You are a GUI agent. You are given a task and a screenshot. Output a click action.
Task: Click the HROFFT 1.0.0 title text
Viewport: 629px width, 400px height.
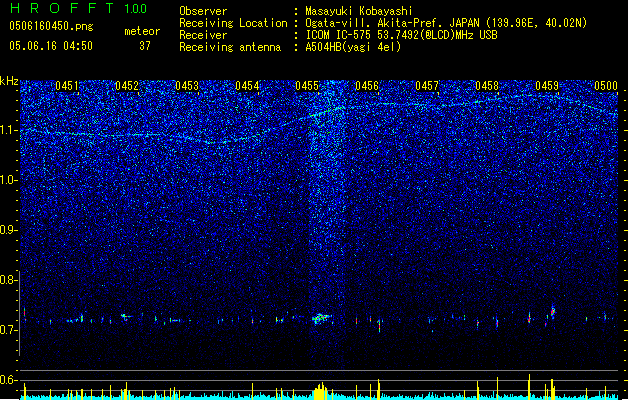(78, 8)
